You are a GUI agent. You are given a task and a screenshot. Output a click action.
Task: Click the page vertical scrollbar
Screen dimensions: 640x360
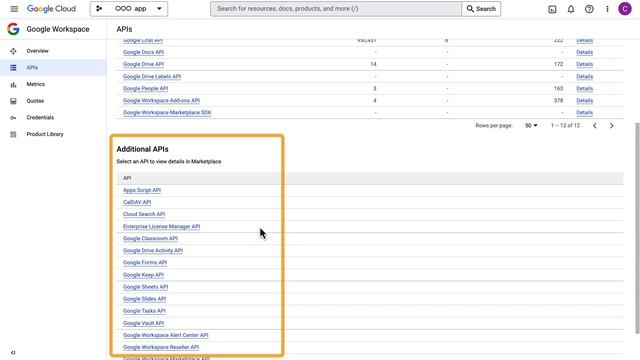coord(637,228)
